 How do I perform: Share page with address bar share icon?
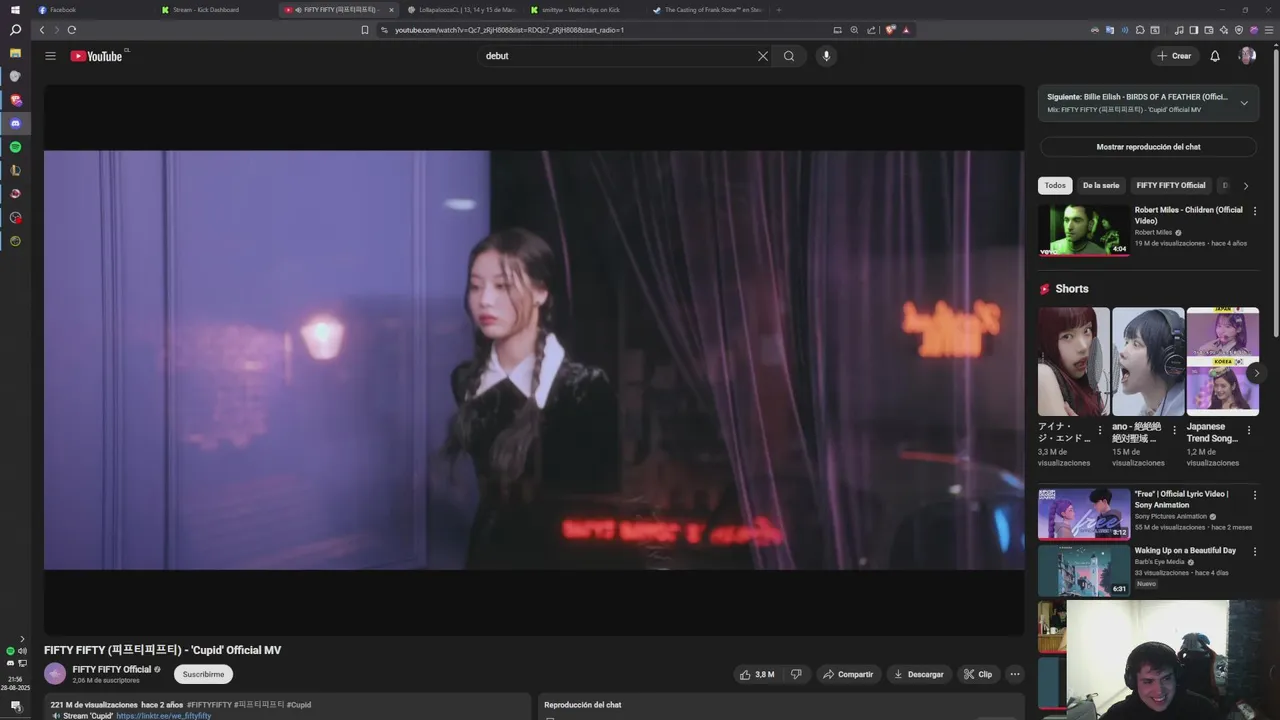point(871,30)
